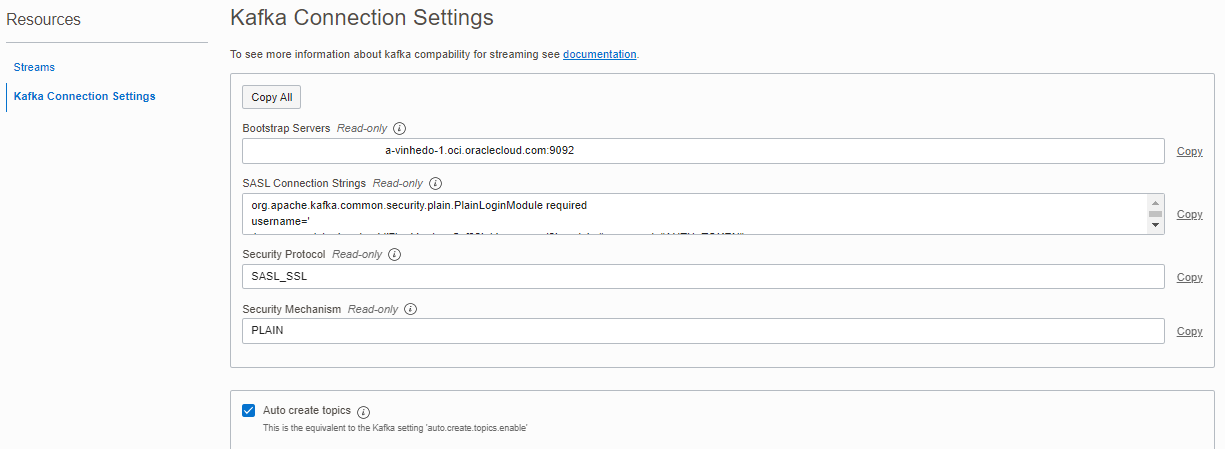The width and height of the screenshot is (1225, 467).
Task: Select Kafka Connection Settings in sidebar
Action: [84, 96]
